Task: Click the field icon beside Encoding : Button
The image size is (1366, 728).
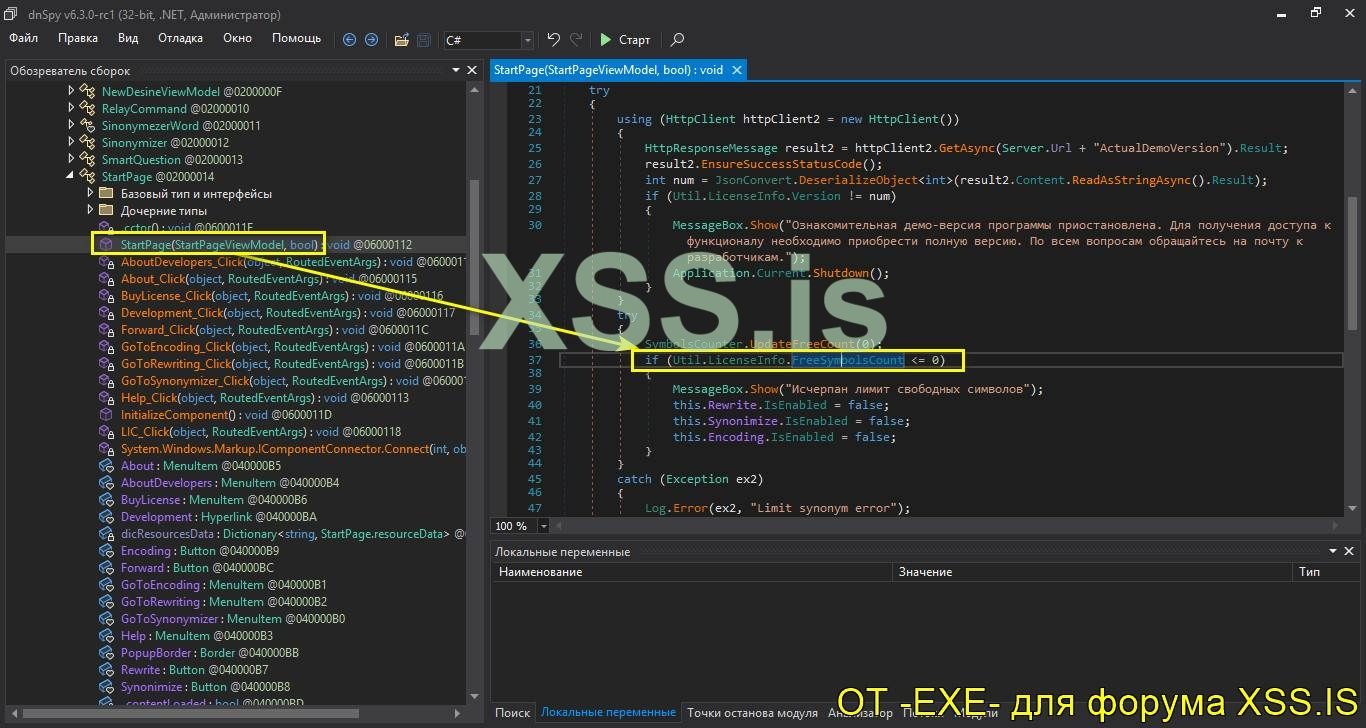Action: pos(106,551)
